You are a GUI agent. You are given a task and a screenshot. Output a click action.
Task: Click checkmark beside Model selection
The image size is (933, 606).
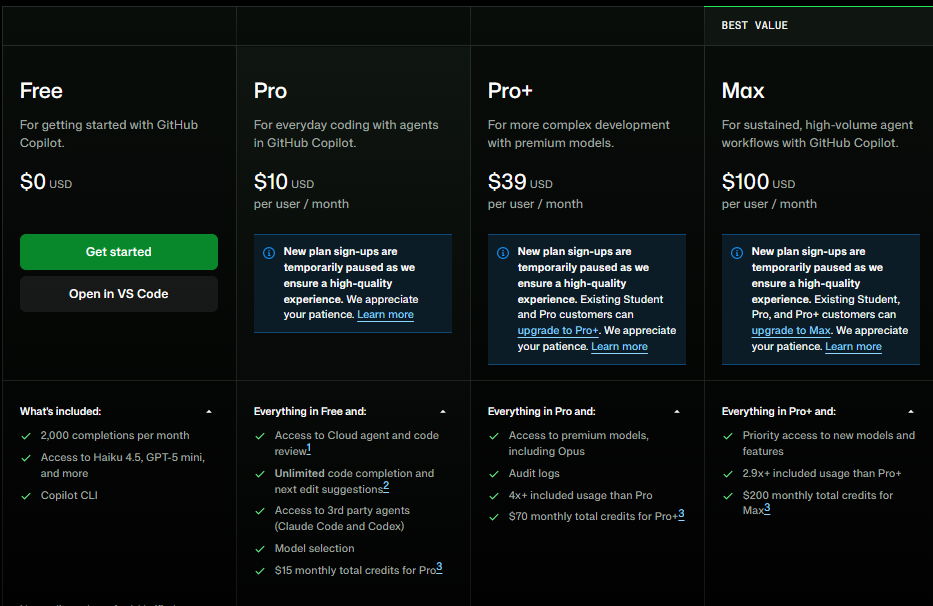click(260, 549)
